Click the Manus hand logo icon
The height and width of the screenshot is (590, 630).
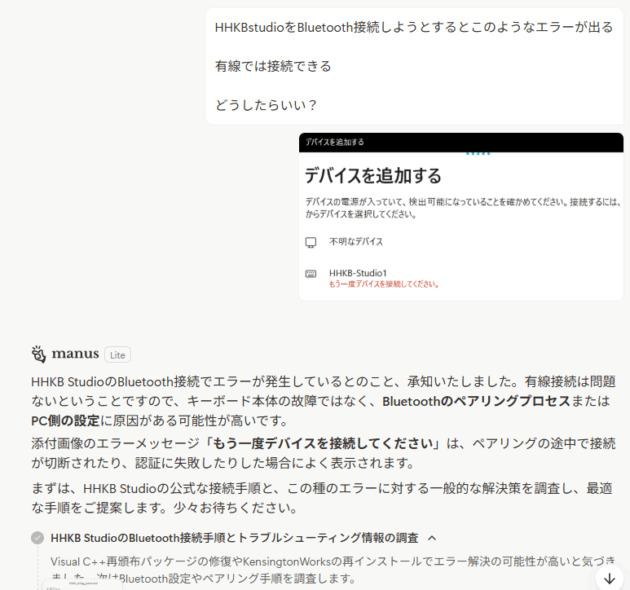39,353
